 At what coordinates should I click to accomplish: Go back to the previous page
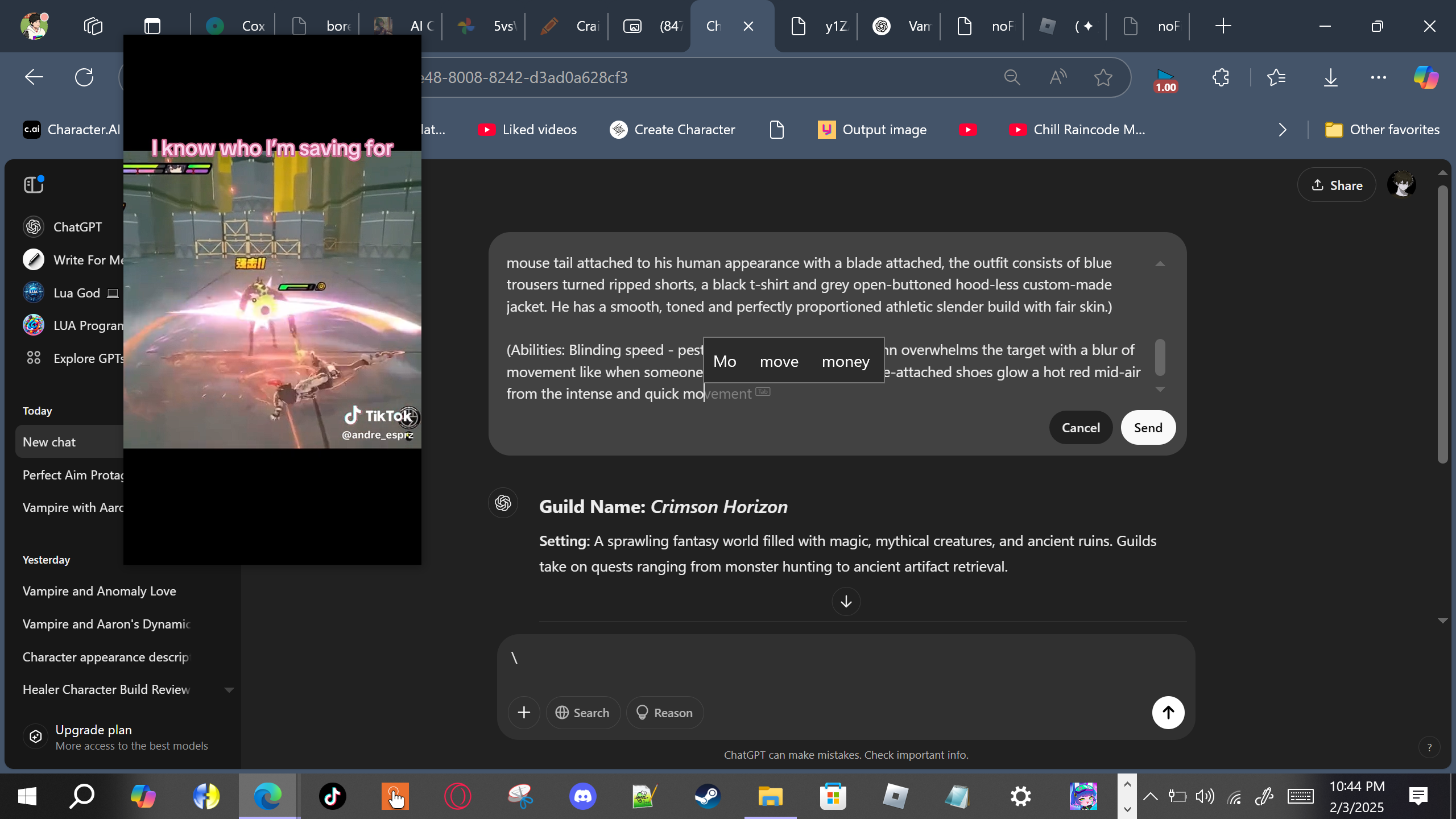pos(34,77)
